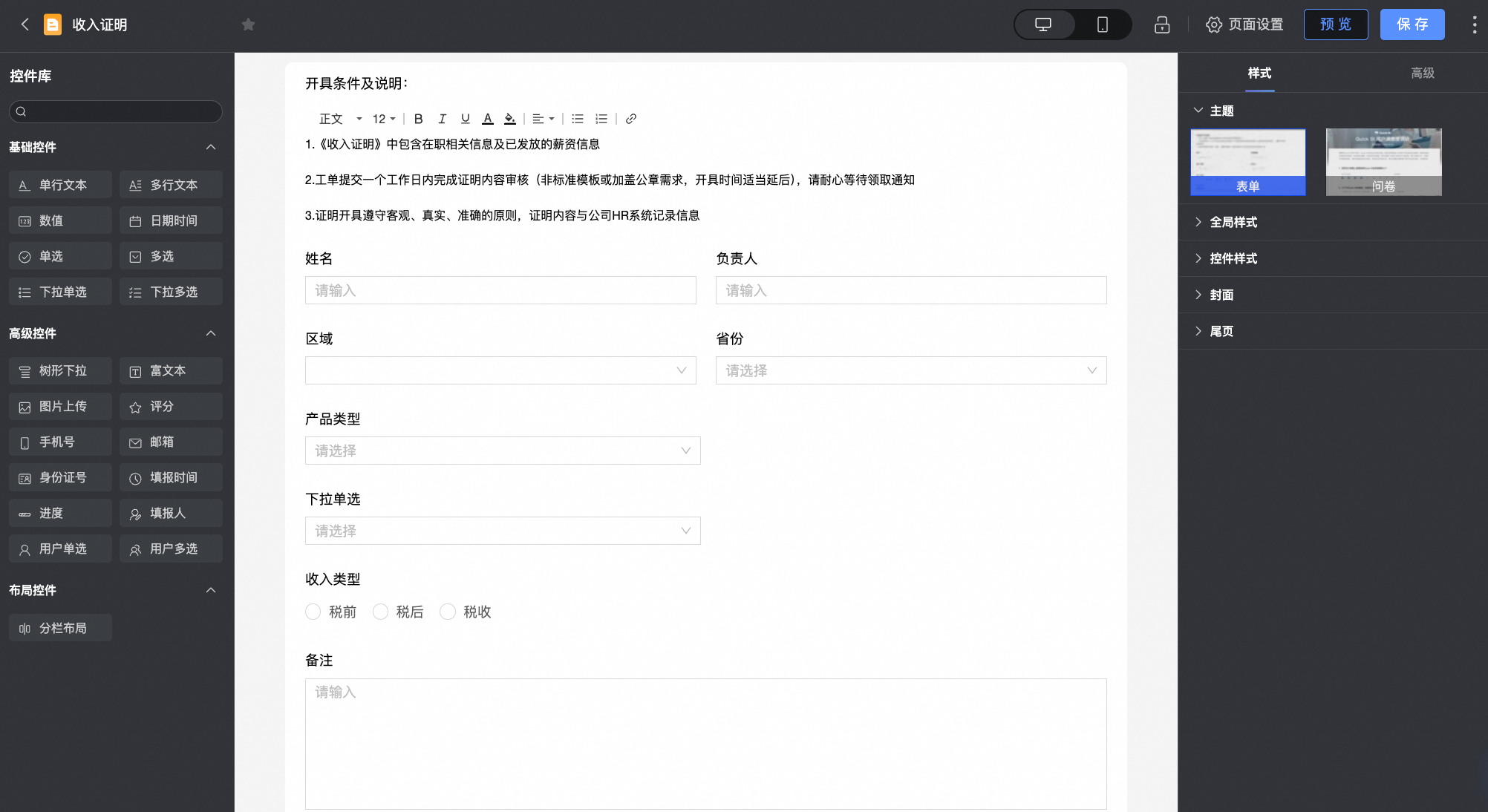Click the bullet list icon
This screenshot has width=1488, height=812.
578,119
